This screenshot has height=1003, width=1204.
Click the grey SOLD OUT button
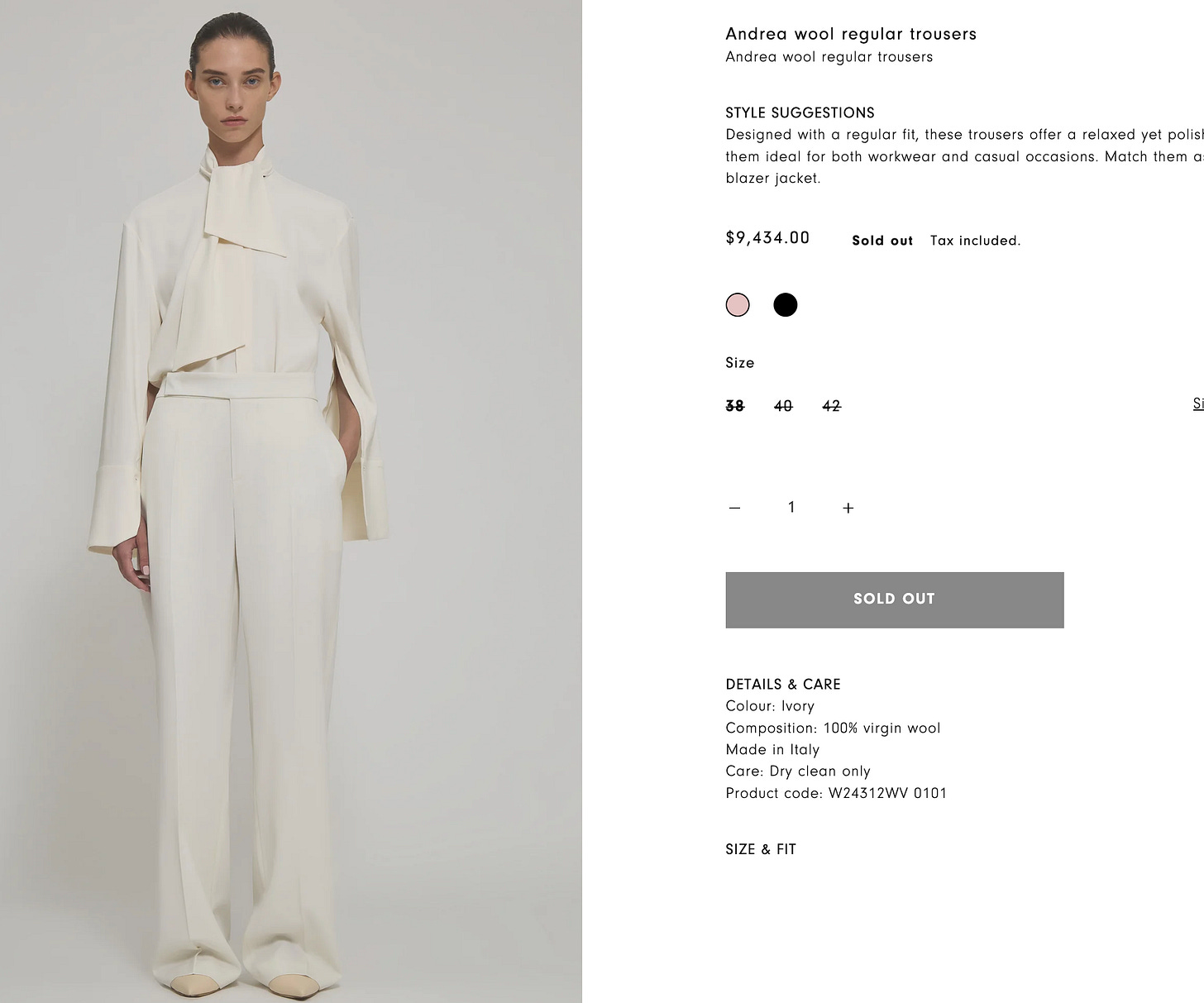point(895,599)
